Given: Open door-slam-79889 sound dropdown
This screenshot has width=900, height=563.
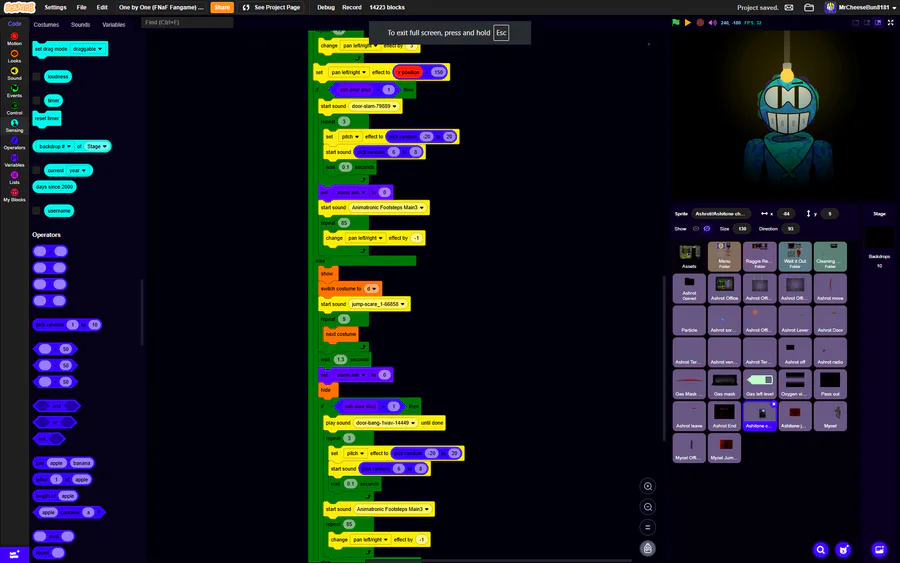Looking at the screenshot, I should [x=374, y=106].
